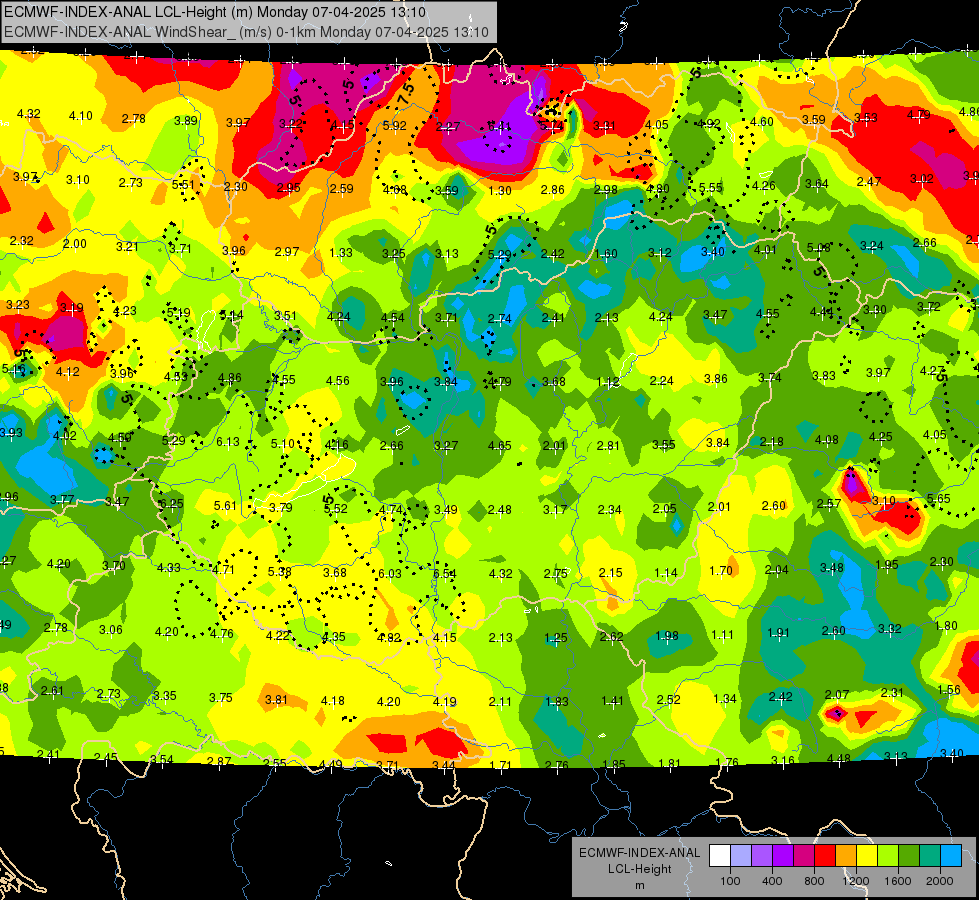The width and height of the screenshot is (979, 900).
Task: Click the legend tick label 2000
Action: pyautogui.click(x=940, y=881)
